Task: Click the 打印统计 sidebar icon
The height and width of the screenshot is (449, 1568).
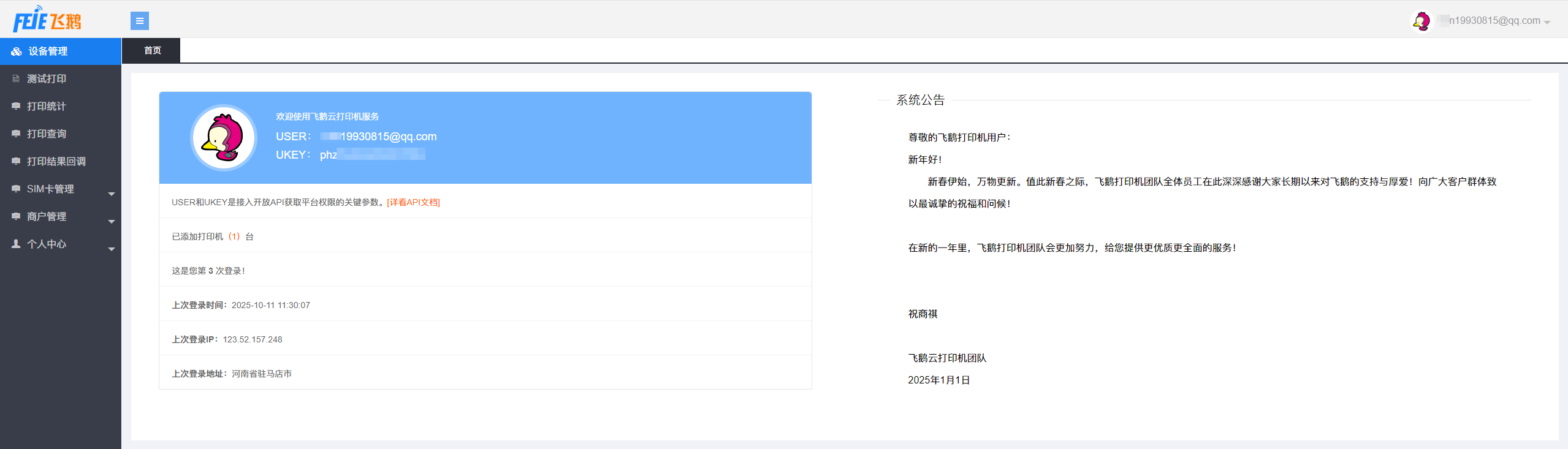Action: 16,106
